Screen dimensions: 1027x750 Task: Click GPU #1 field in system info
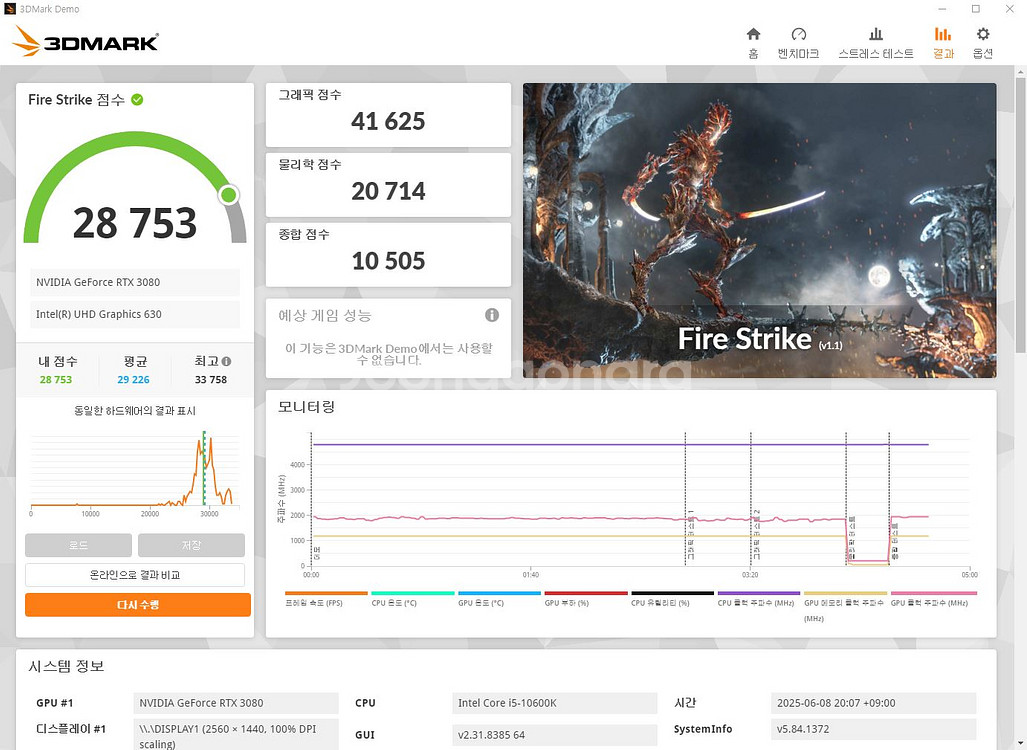coord(236,703)
